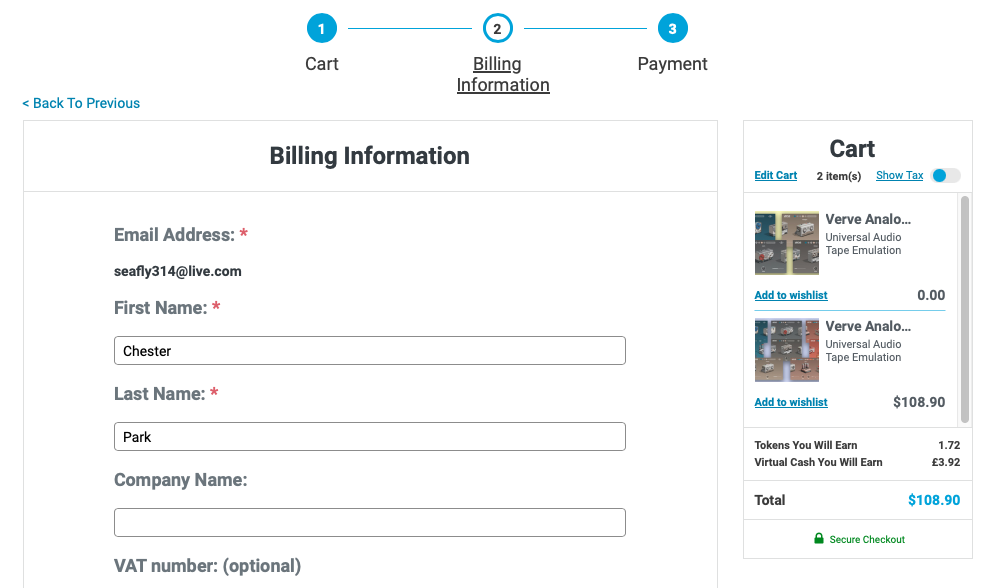Go to step 1 Cart circle
The image size is (991, 588).
coord(322,28)
